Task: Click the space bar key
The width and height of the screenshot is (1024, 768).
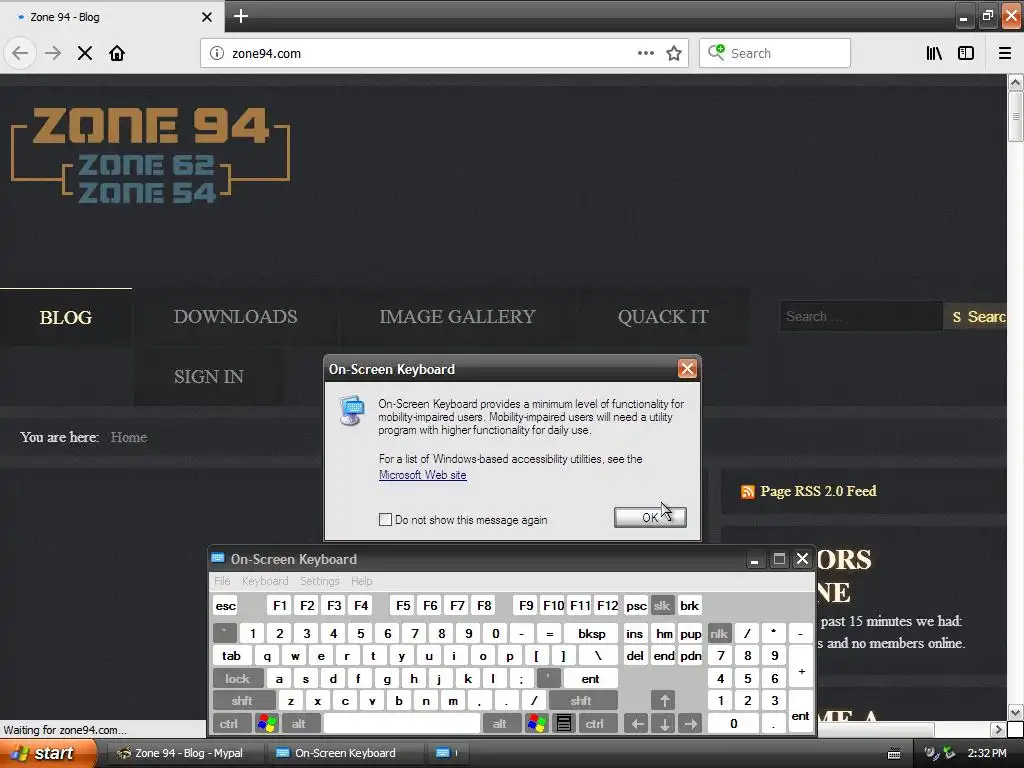Action: click(x=402, y=724)
